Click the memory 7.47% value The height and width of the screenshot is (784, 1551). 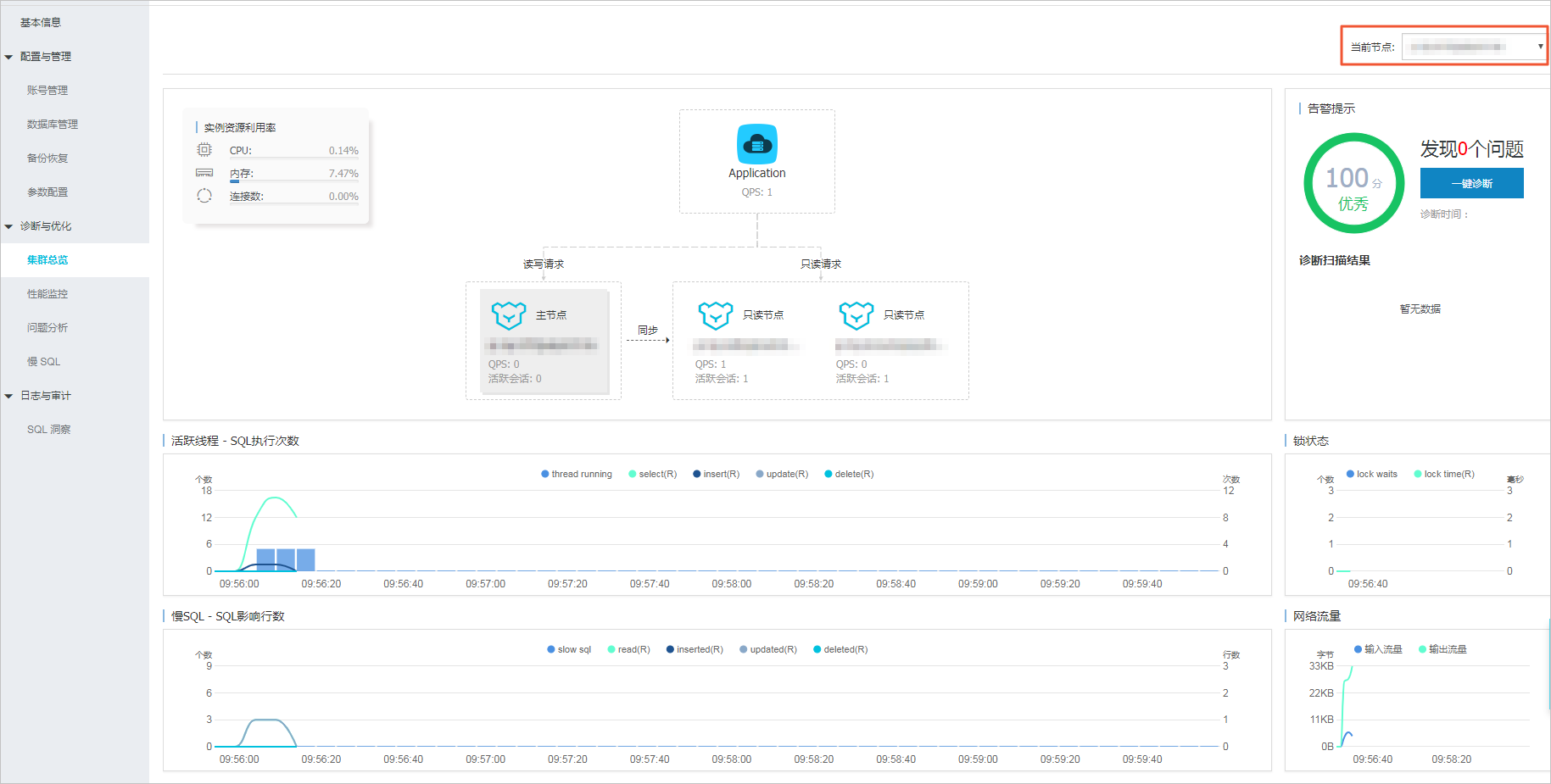(x=343, y=174)
